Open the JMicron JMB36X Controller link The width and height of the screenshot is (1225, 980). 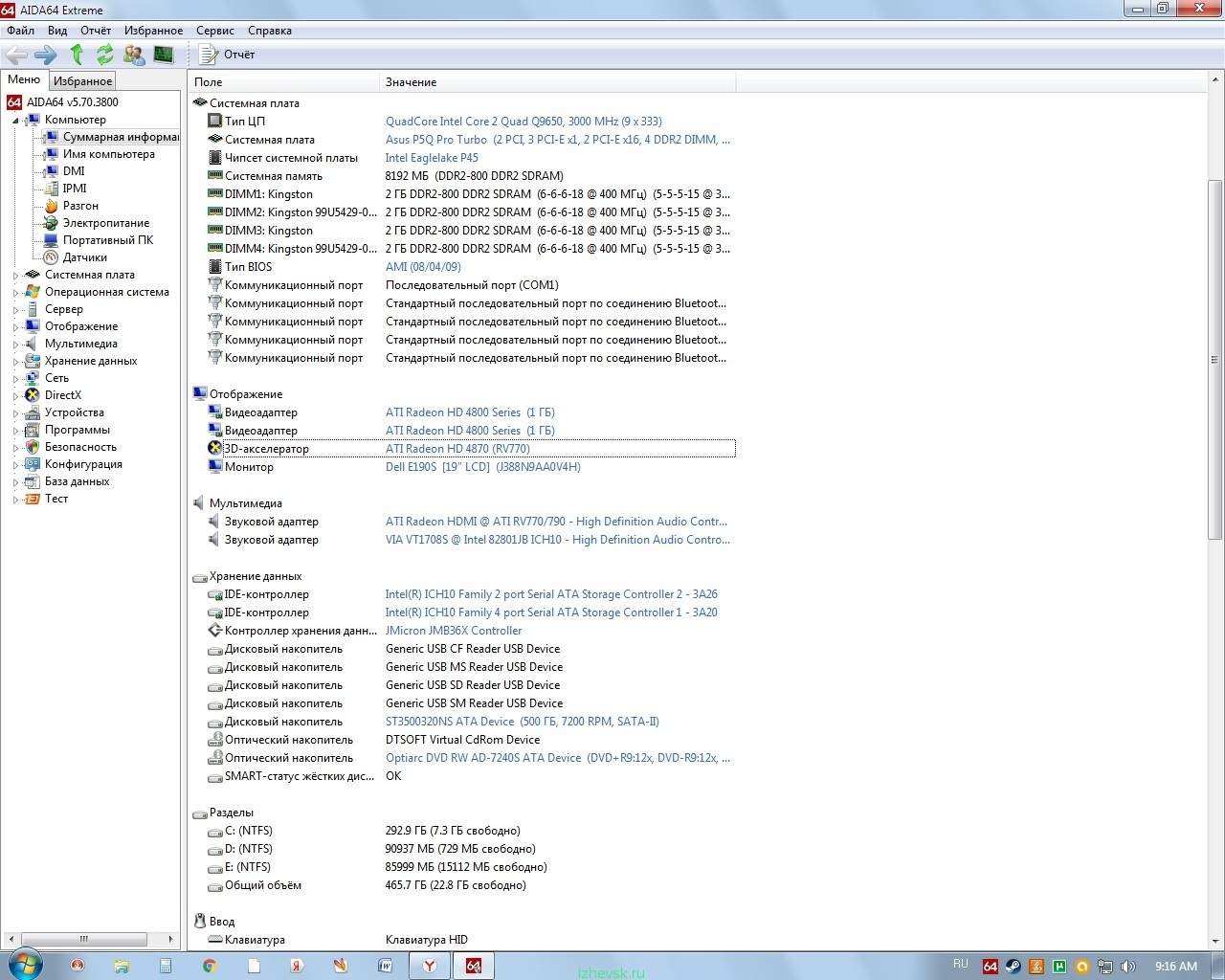[x=454, y=631]
